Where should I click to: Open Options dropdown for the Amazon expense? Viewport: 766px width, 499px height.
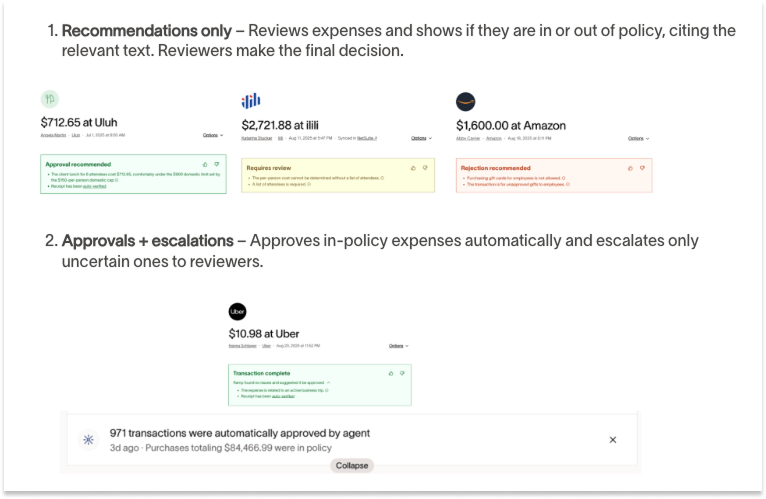[638, 138]
